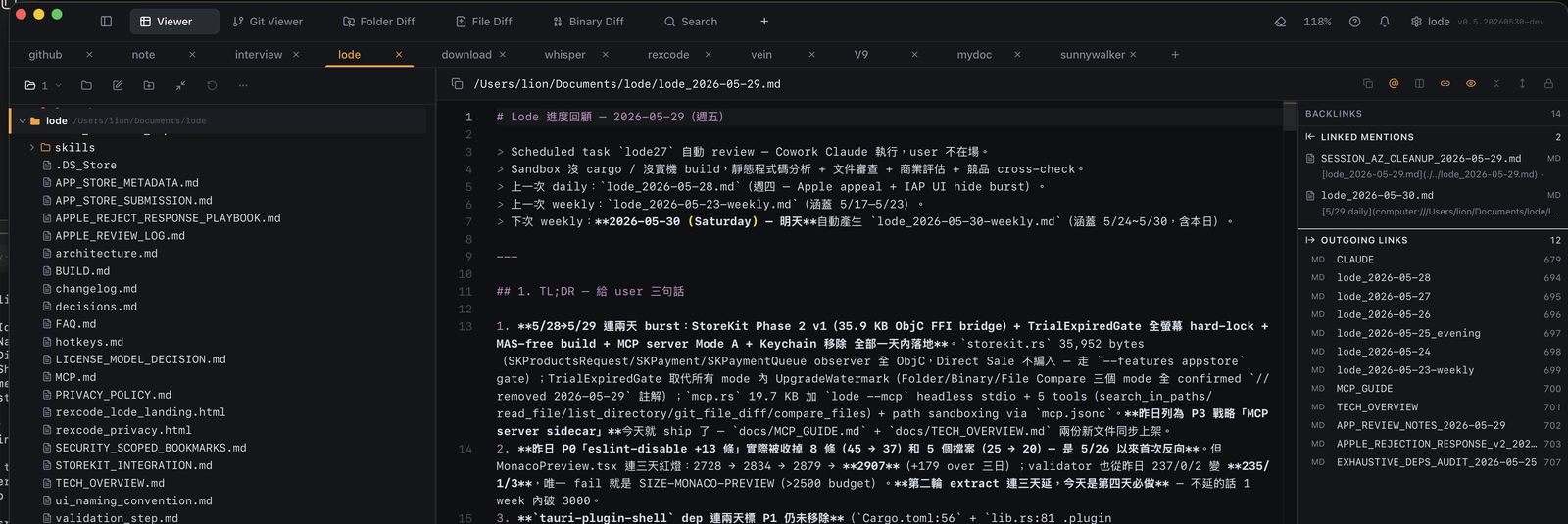The image size is (1568, 524).
Task: Add a new mode with plus icon
Action: (x=764, y=22)
